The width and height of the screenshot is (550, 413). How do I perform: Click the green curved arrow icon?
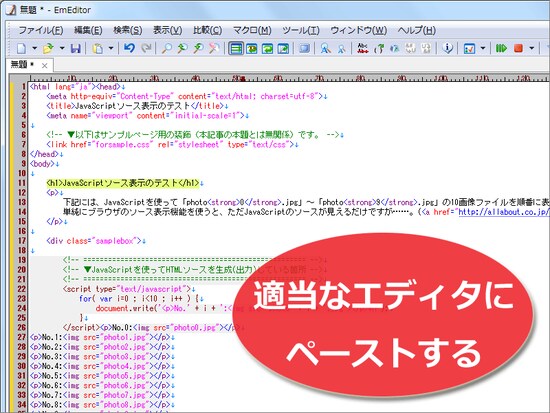coord(379,48)
